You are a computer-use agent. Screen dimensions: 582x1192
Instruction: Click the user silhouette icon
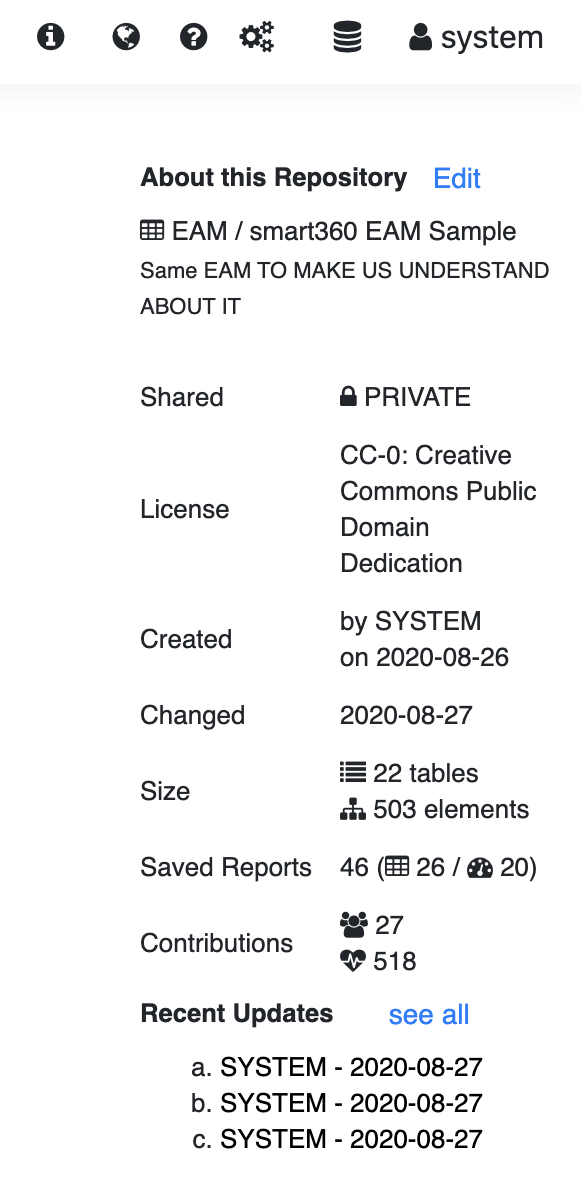coord(420,36)
